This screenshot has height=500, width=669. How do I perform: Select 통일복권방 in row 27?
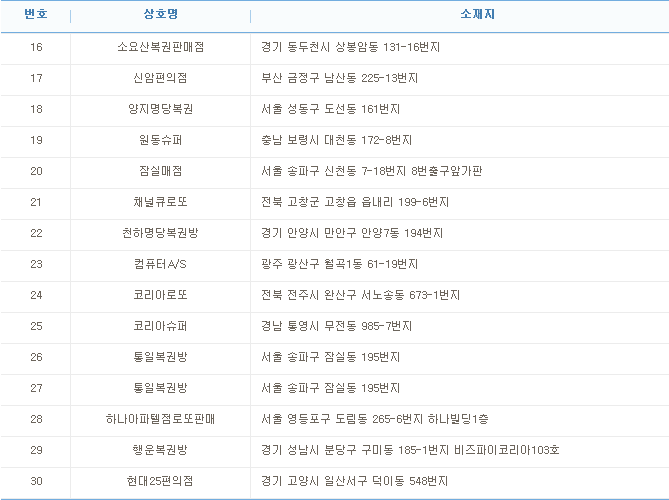160,388
